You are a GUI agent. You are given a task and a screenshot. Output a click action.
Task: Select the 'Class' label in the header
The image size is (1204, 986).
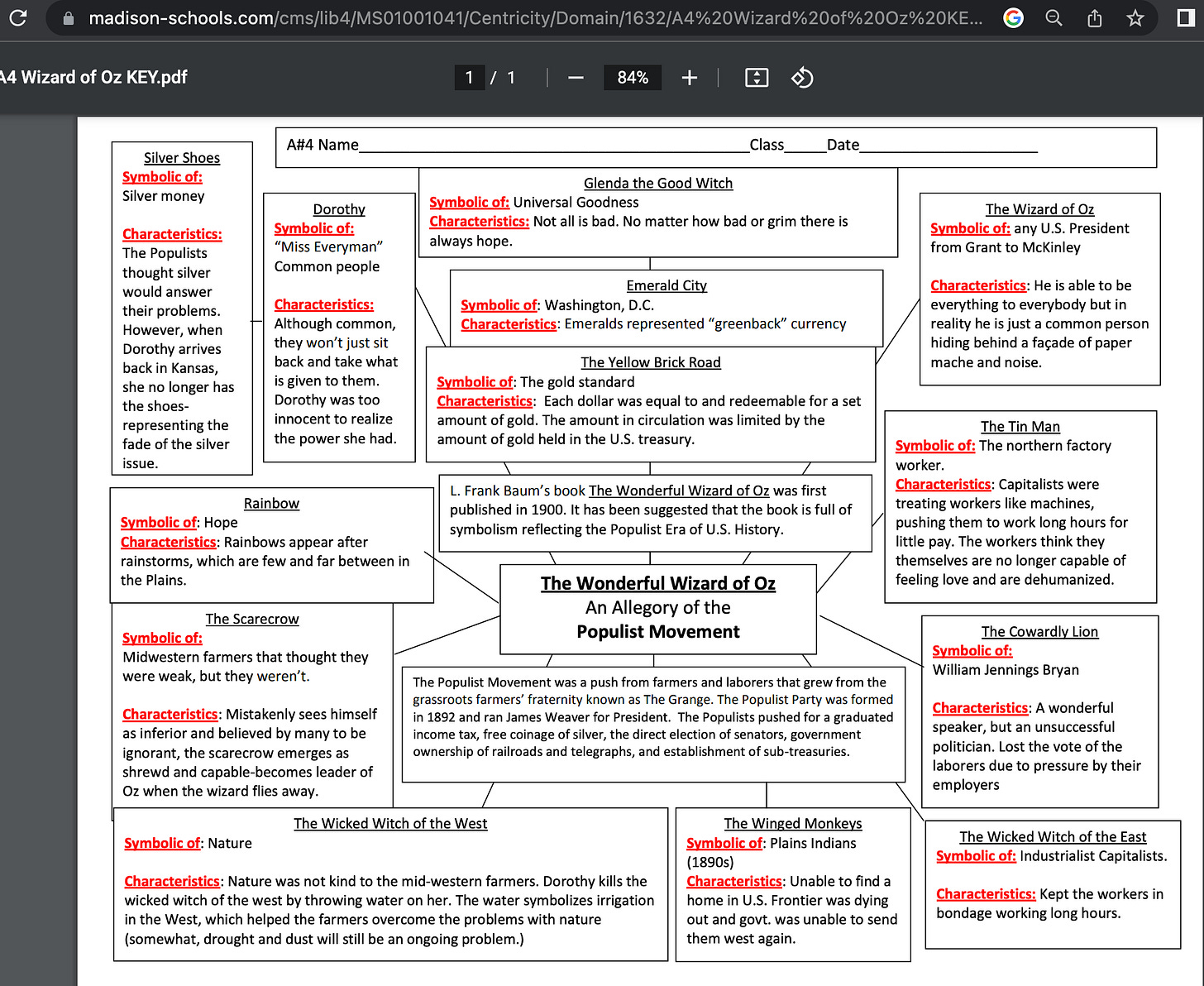click(767, 145)
